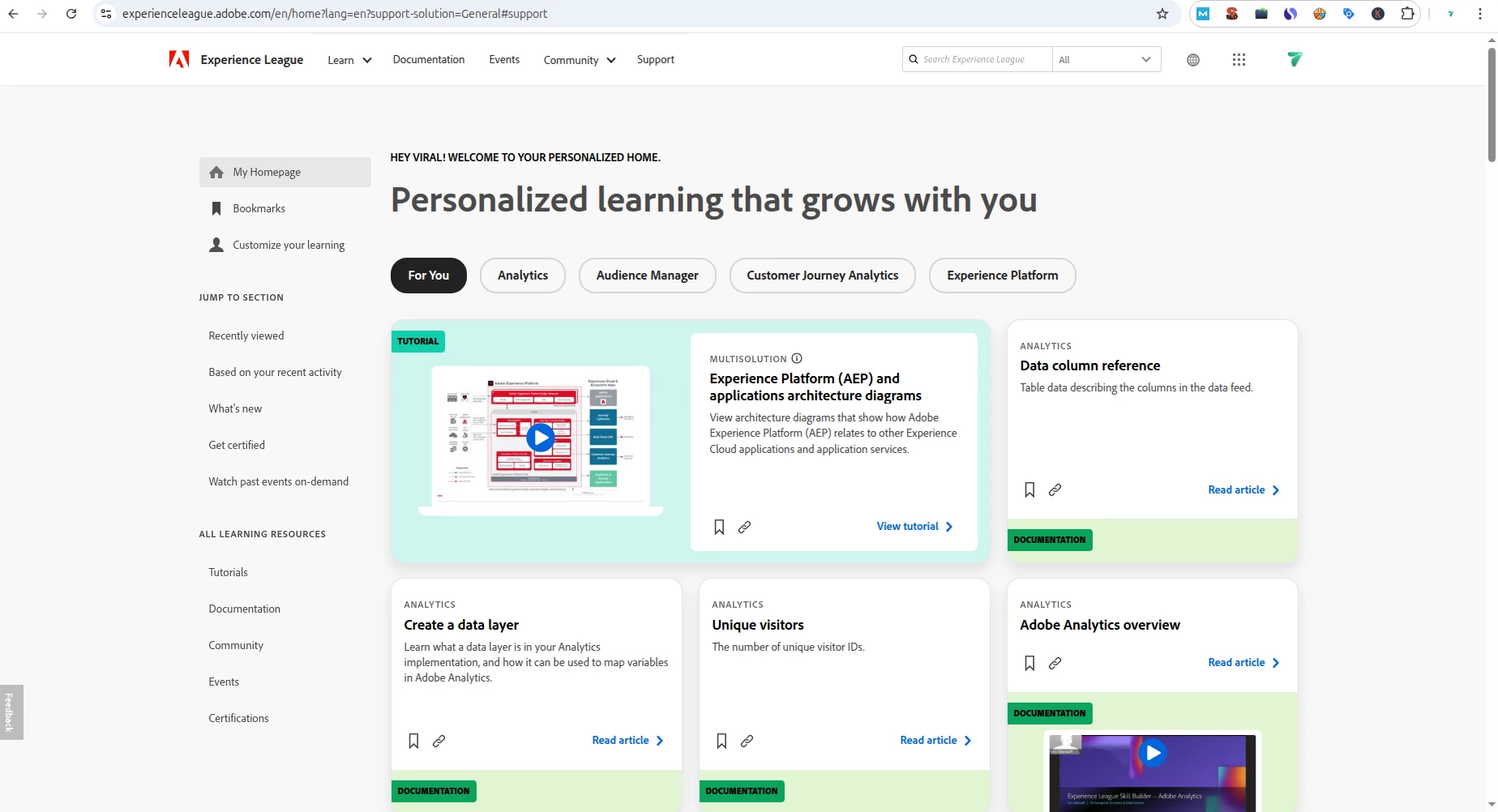This screenshot has height=812, width=1498.
Task: Click Read article for Create a data layer
Action: (x=627, y=741)
